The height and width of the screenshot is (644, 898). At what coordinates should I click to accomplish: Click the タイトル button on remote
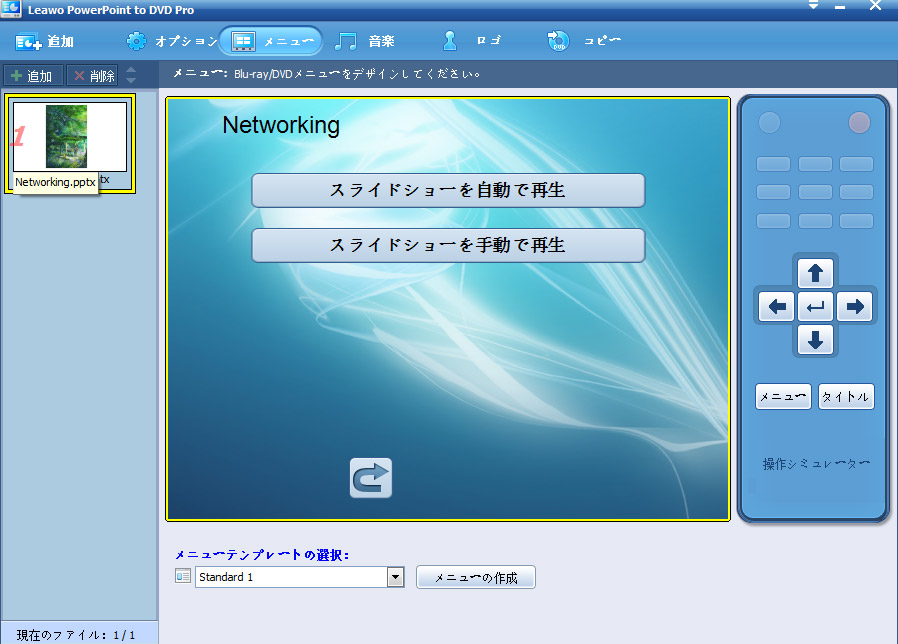(x=846, y=397)
